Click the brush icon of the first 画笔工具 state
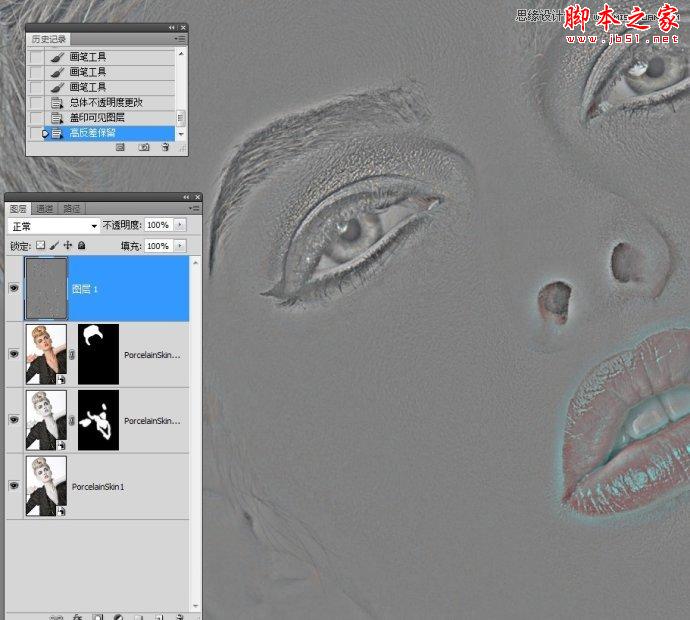The height and width of the screenshot is (620, 690). click(x=57, y=57)
